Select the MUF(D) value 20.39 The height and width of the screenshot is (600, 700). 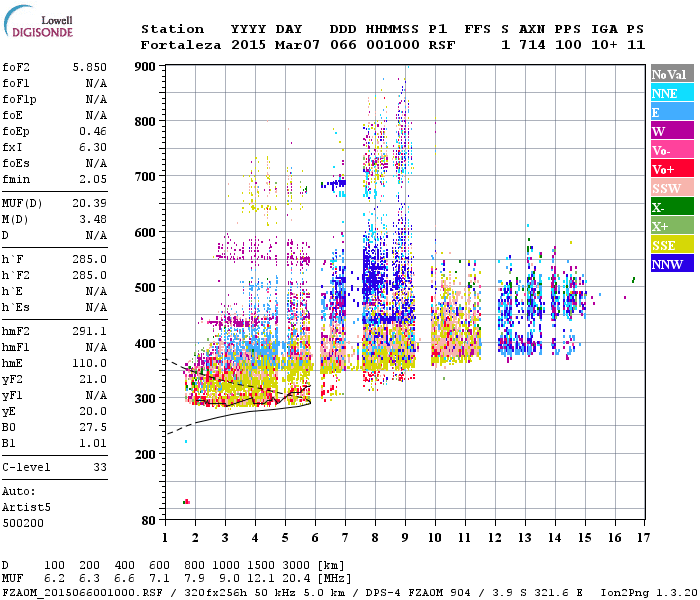pos(90,203)
